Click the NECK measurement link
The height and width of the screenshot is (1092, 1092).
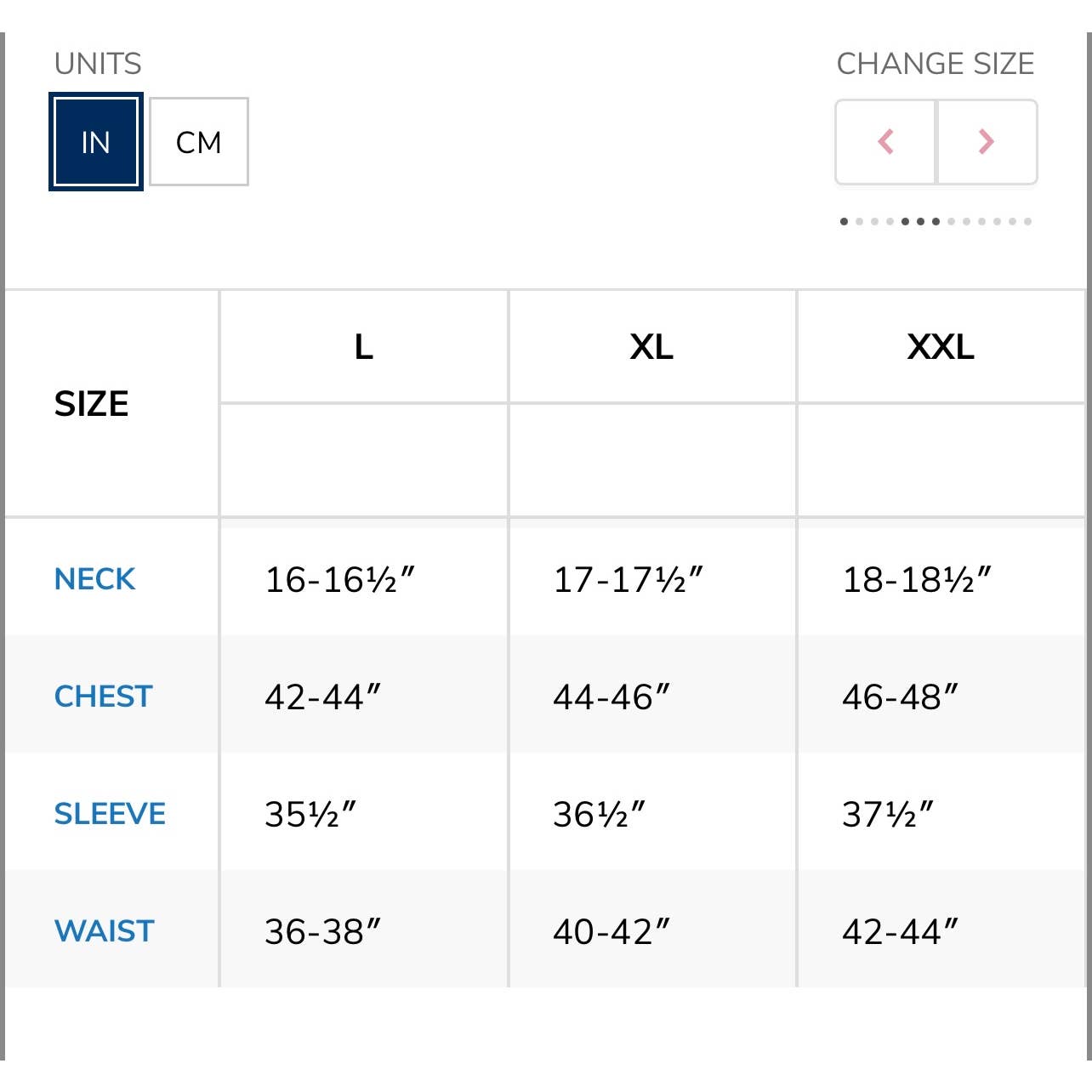click(x=94, y=579)
